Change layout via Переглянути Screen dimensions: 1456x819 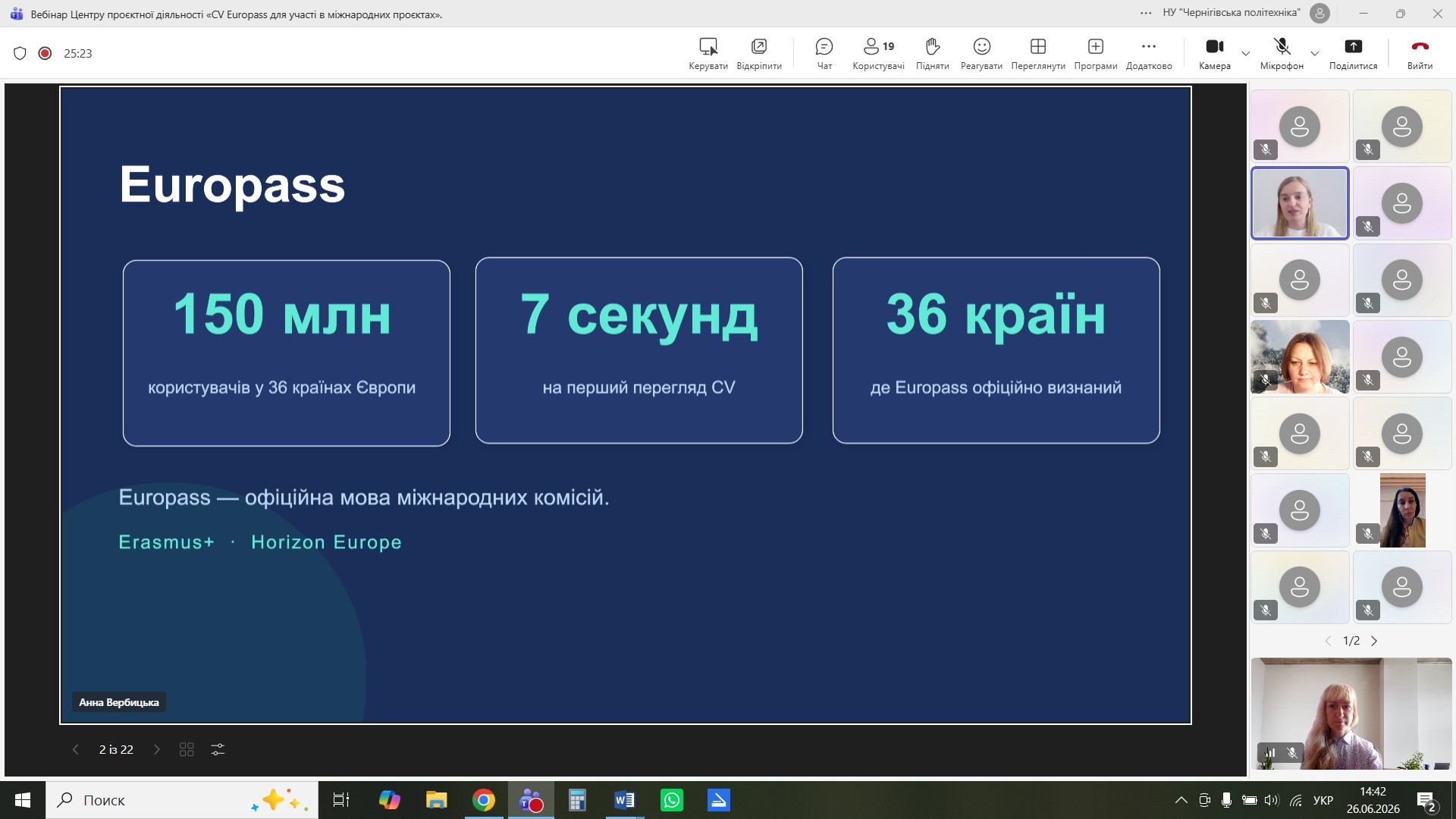[1038, 54]
